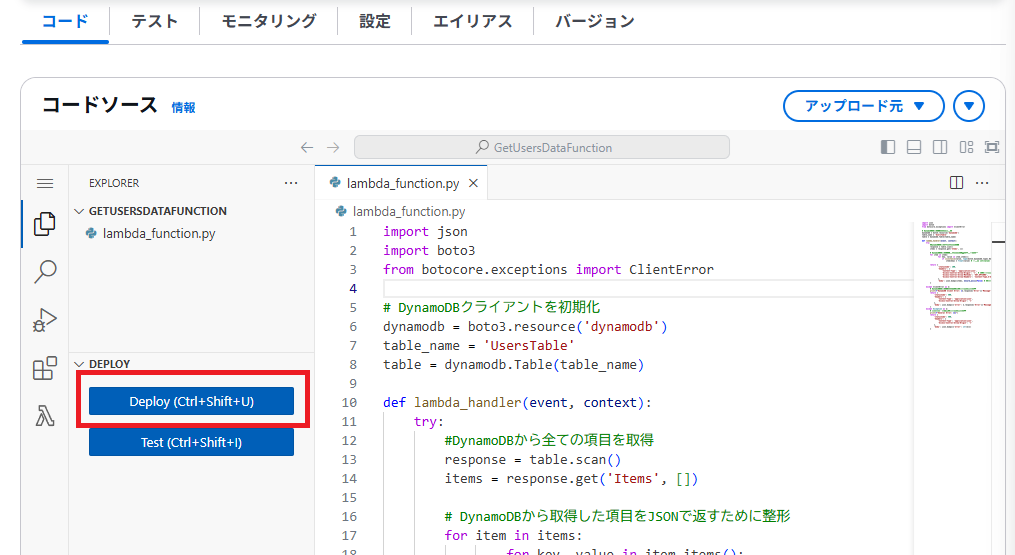Click the Test (Ctrl+Shift+I) button
1015x555 pixels.
191,442
